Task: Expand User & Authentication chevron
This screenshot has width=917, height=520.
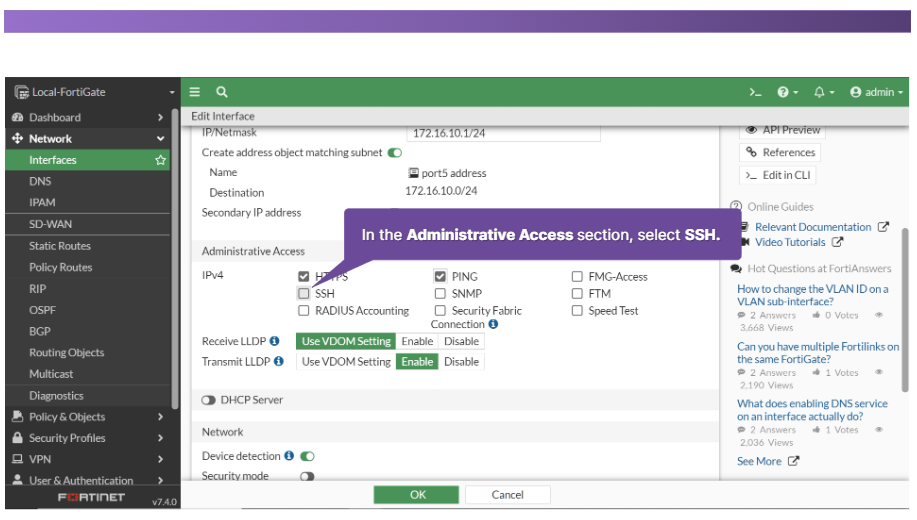Action: click(160, 481)
